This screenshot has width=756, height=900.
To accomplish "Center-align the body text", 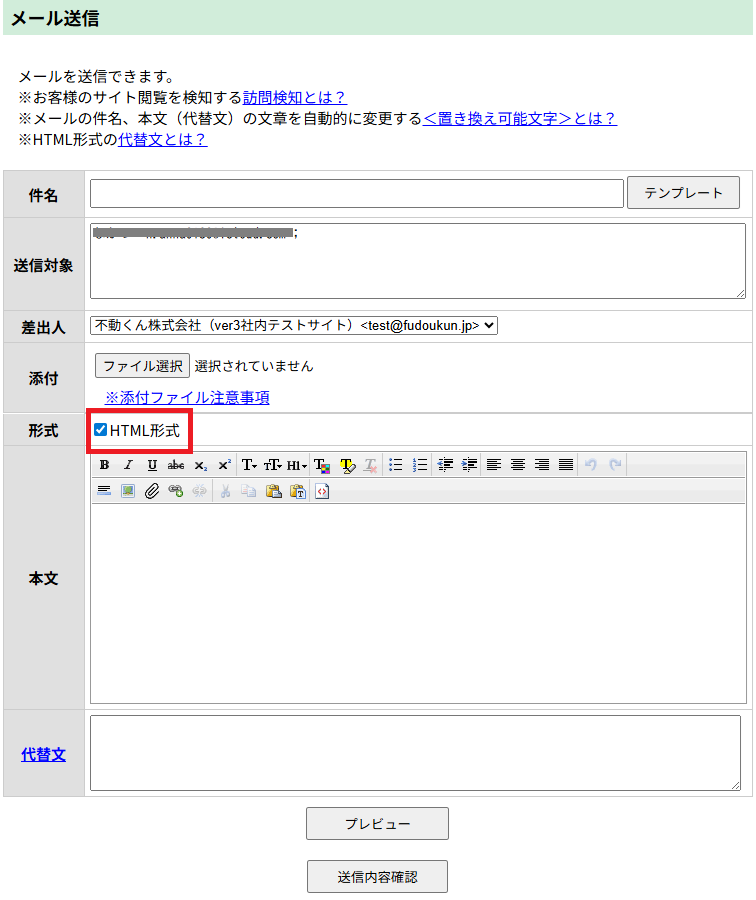I will pos(518,465).
